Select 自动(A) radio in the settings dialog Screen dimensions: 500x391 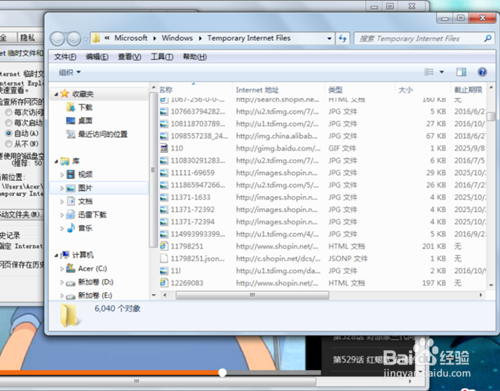point(9,133)
